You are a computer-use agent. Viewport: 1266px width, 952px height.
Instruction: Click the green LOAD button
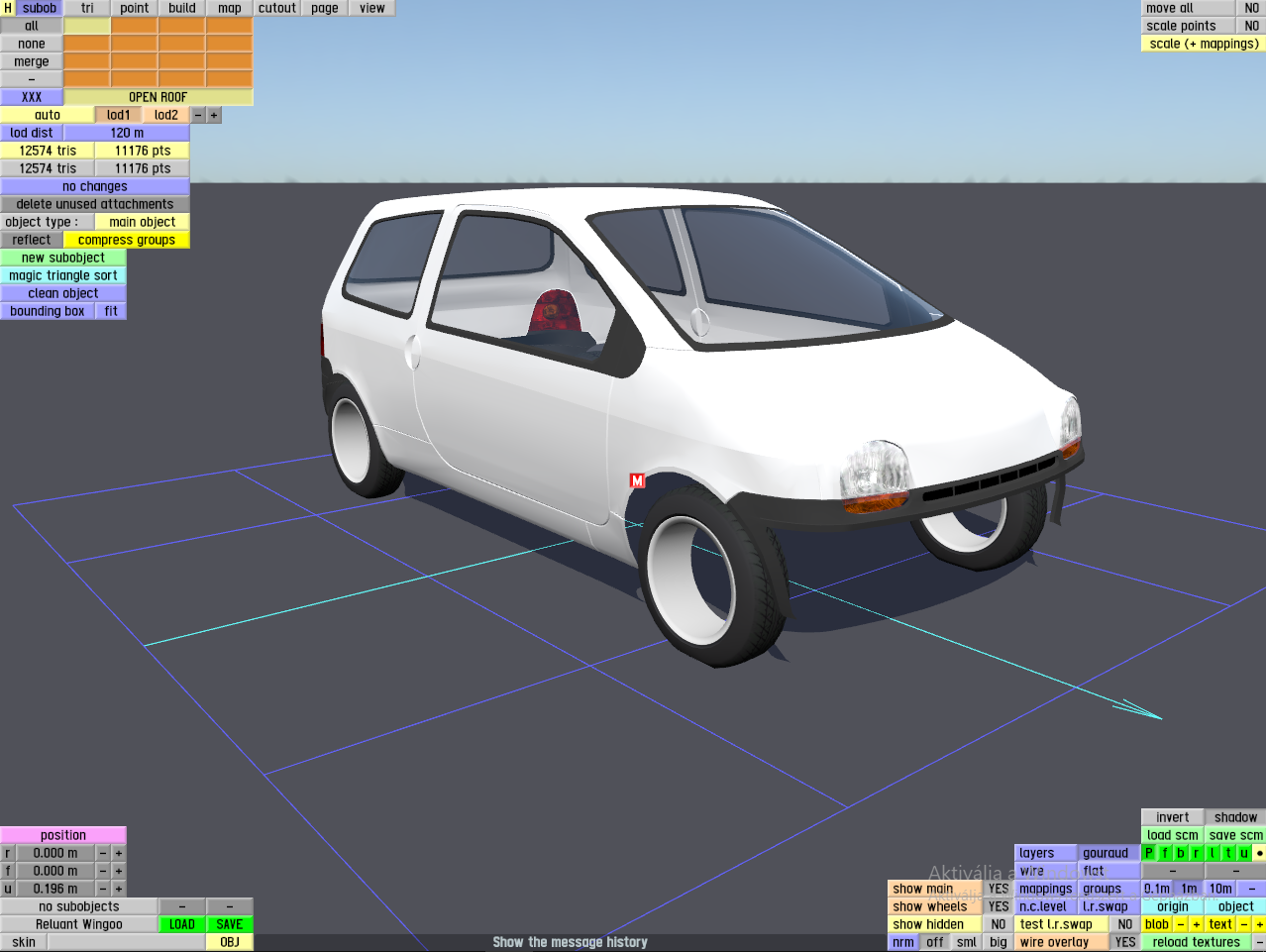182,924
